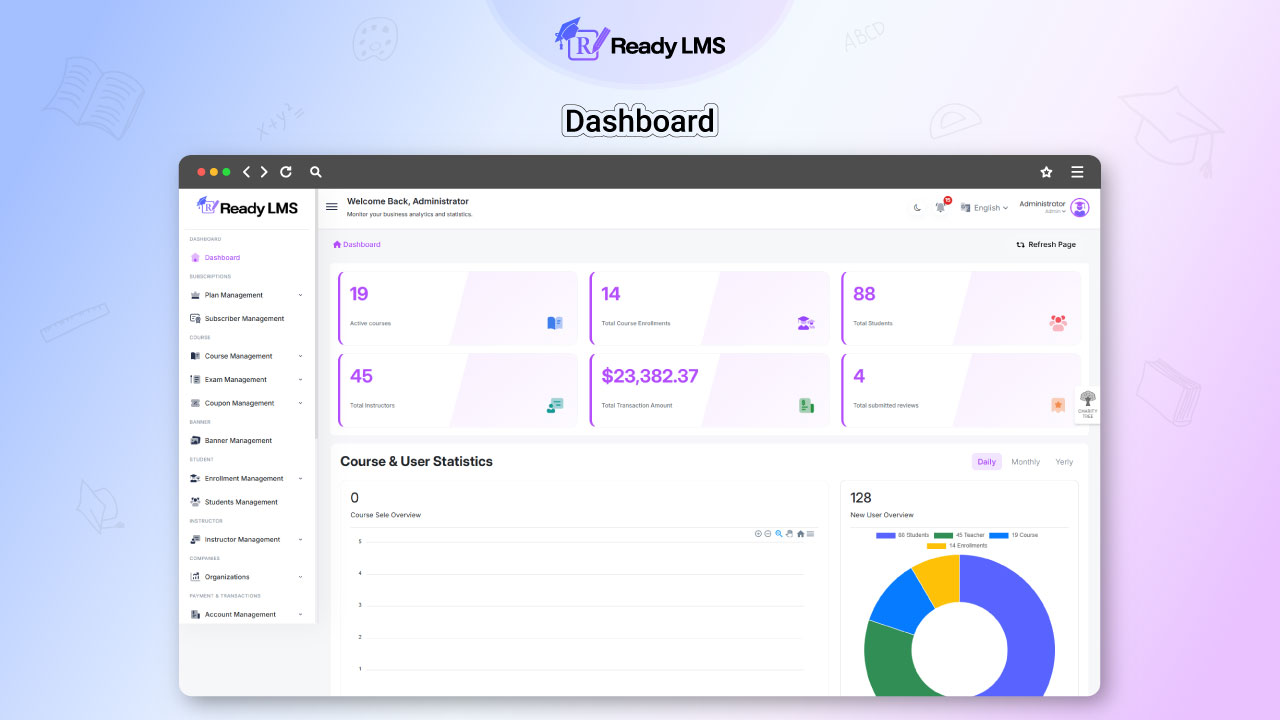Open notifications from the bell icon
Viewport: 1280px width, 720px height.
click(x=941, y=207)
